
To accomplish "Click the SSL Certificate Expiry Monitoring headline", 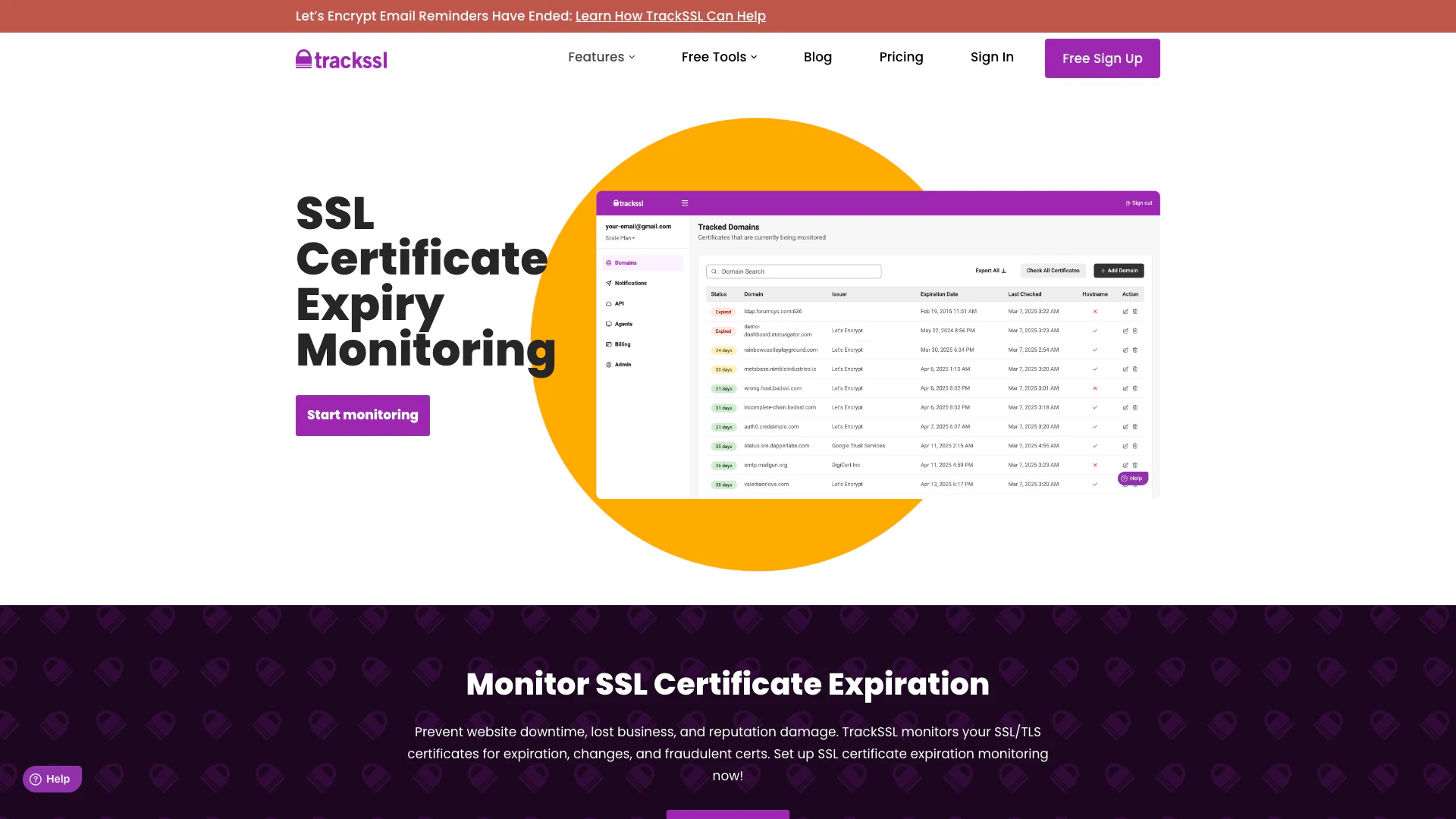I will pos(425,281).
